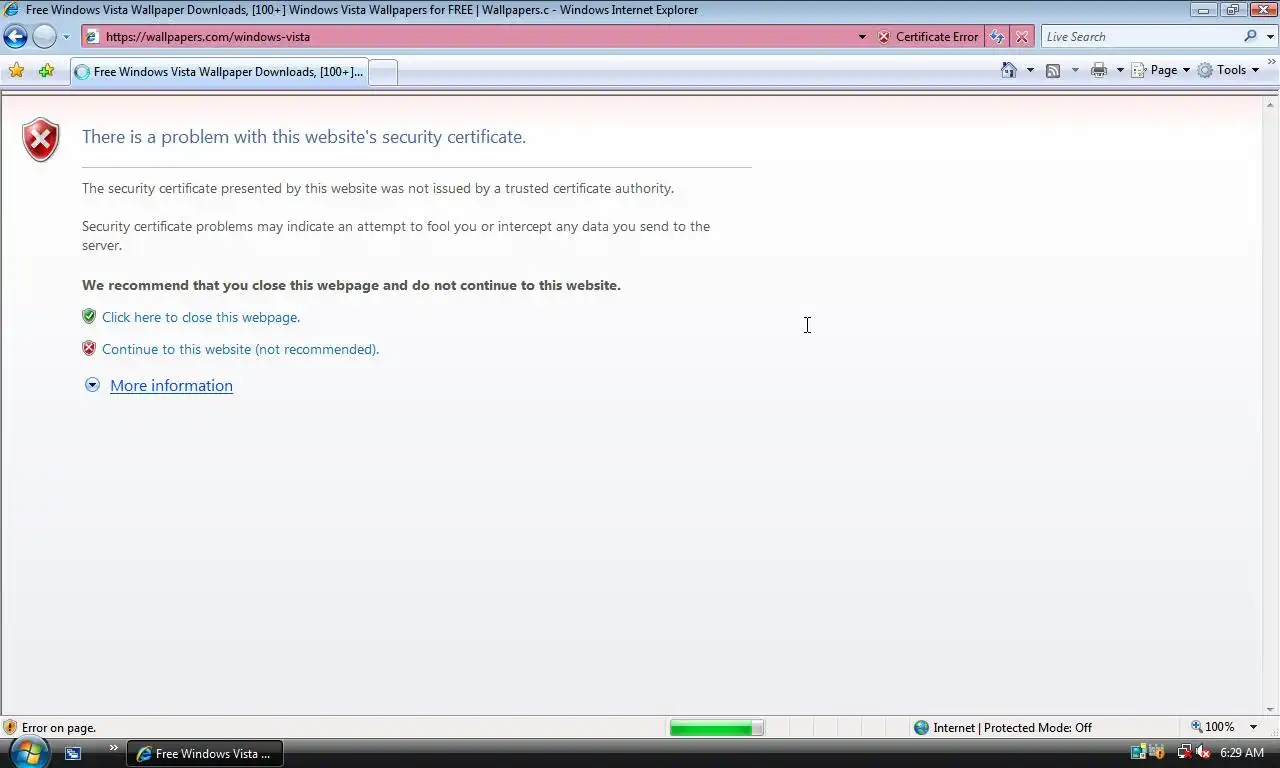This screenshot has width=1280, height=768.
Task: Open the zoom level dropdown arrow
Action: pos(1253,727)
